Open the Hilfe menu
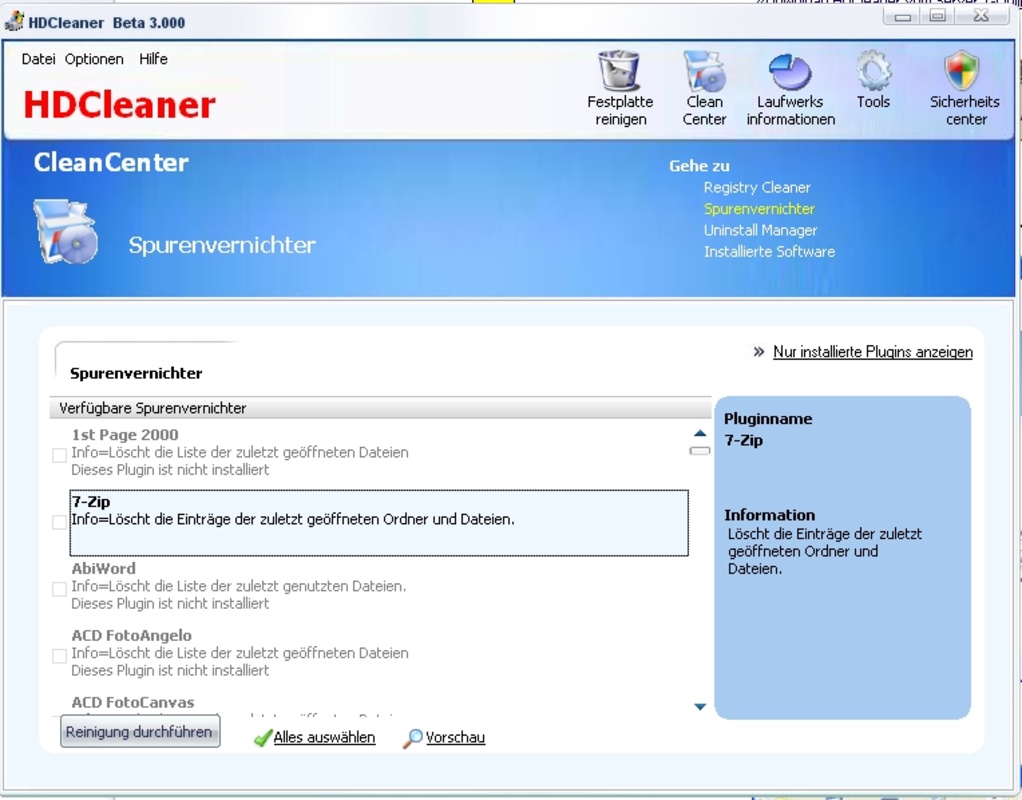The width and height of the screenshot is (1022, 800). (x=153, y=59)
